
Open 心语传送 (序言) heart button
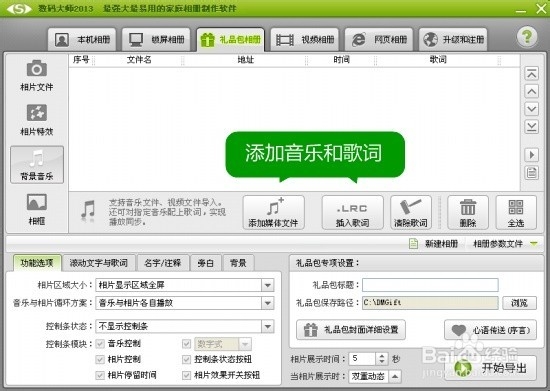click(x=490, y=330)
